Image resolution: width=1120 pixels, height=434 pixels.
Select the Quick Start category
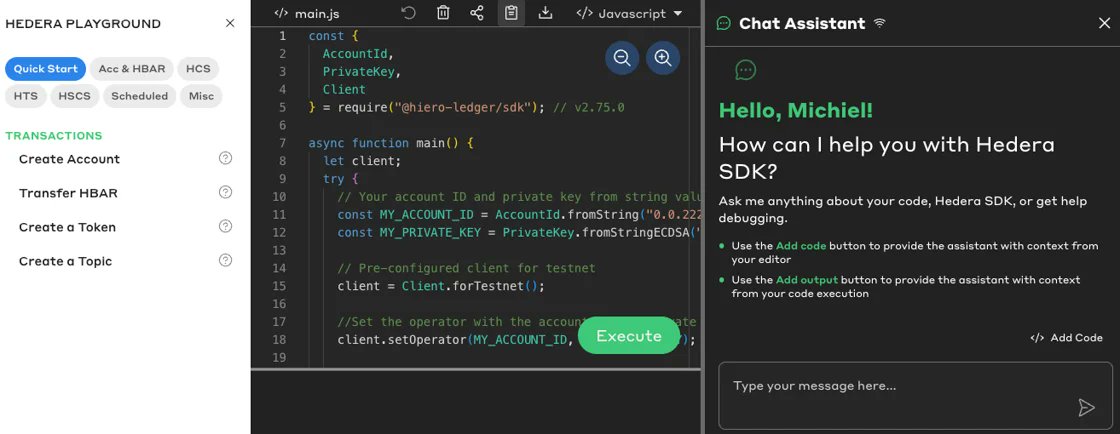tap(46, 69)
